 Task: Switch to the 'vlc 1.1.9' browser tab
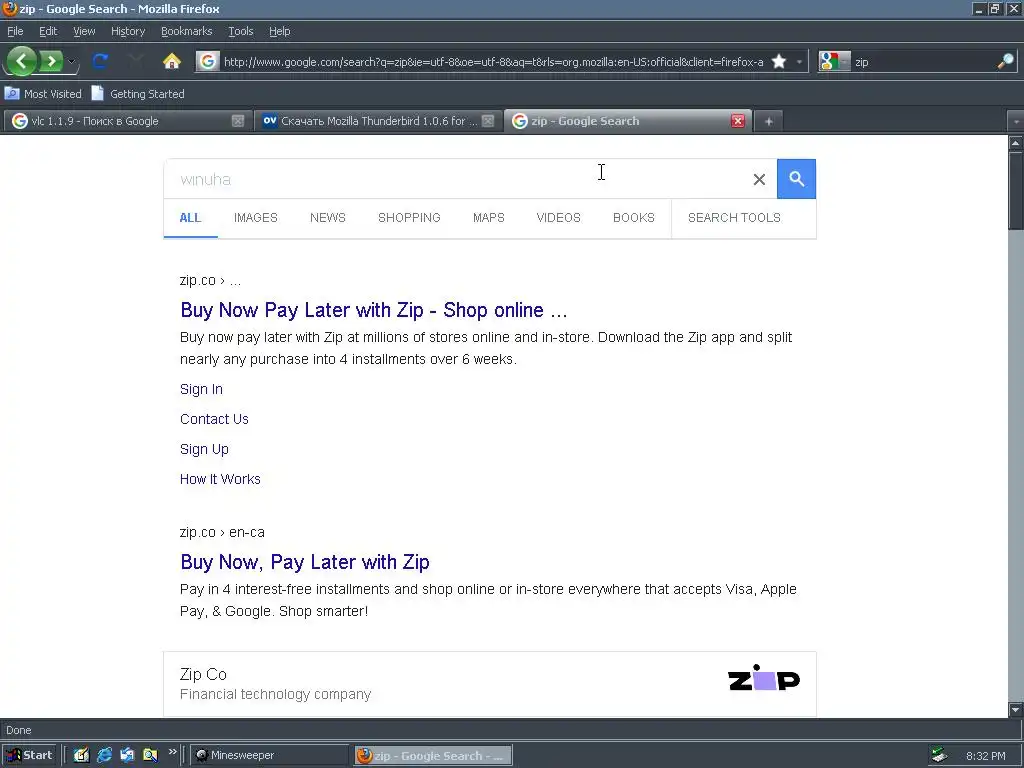click(127, 121)
